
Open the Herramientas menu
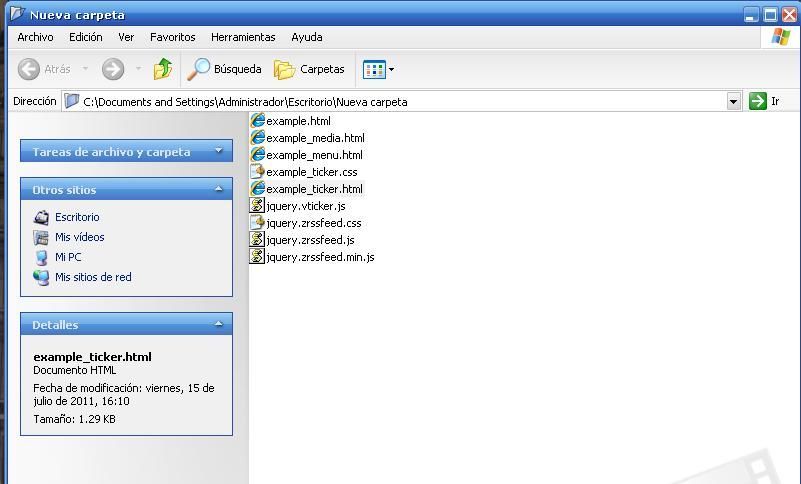pyautogui.click(x=243, y=37)
